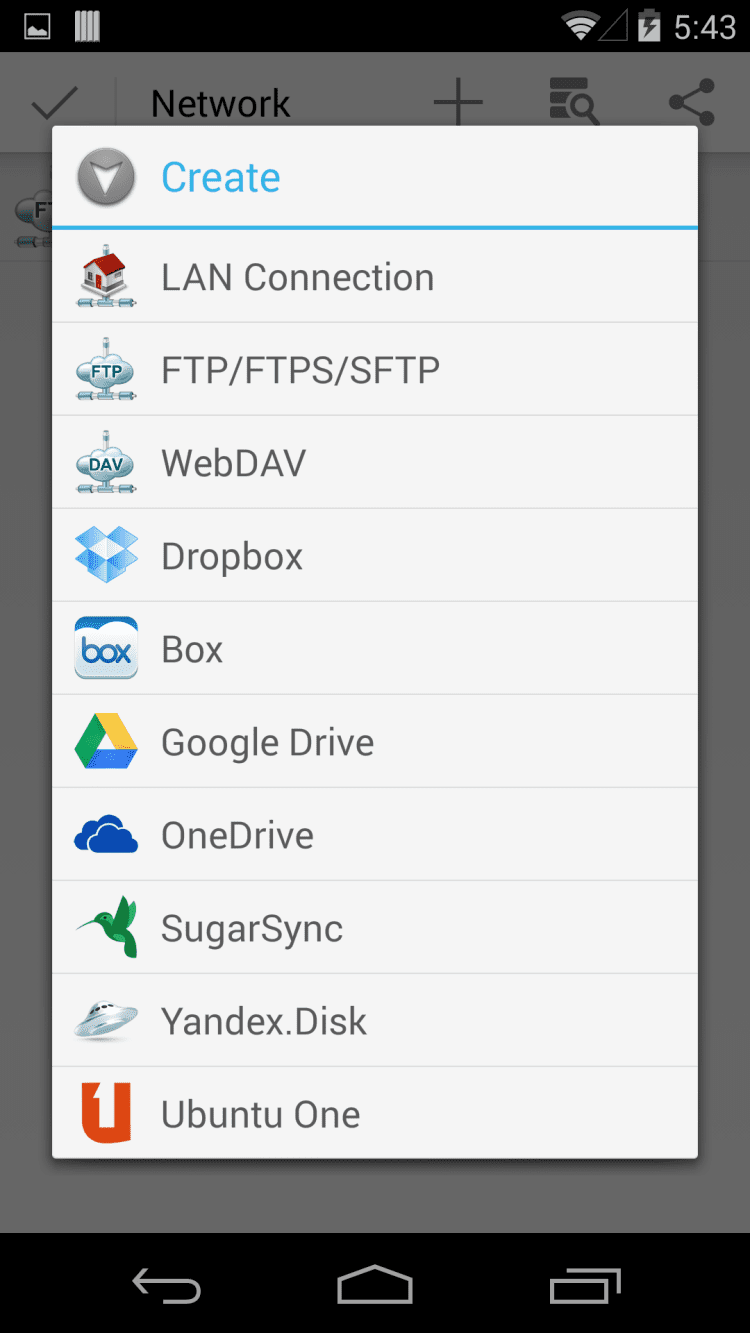Viewport: 750px width, 1333px height.
Task: Choose the WebDAV entry
Action: (234, 463)
